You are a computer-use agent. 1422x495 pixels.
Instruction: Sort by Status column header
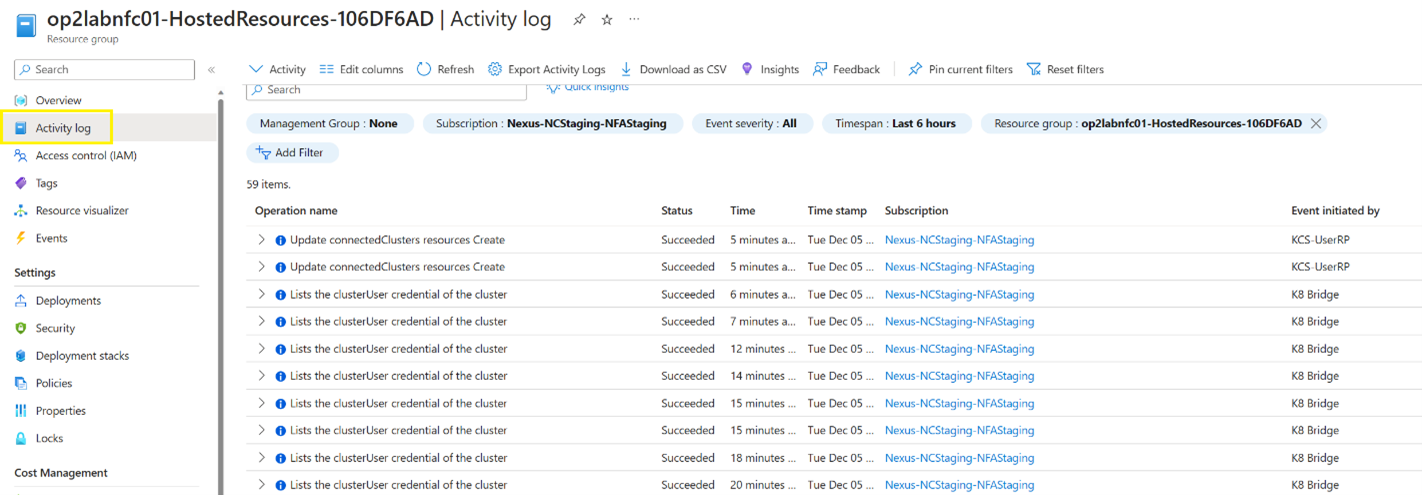click(x=677, y=211)
